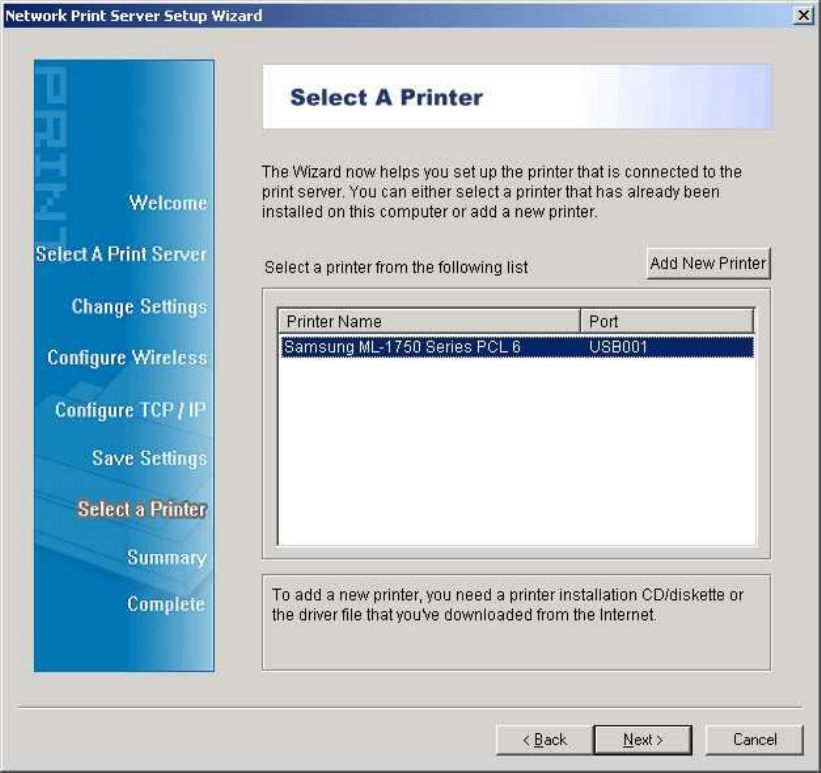Click the Printer Name column header
This screenshot has height=773, width=821.
[x=429, y=321]
